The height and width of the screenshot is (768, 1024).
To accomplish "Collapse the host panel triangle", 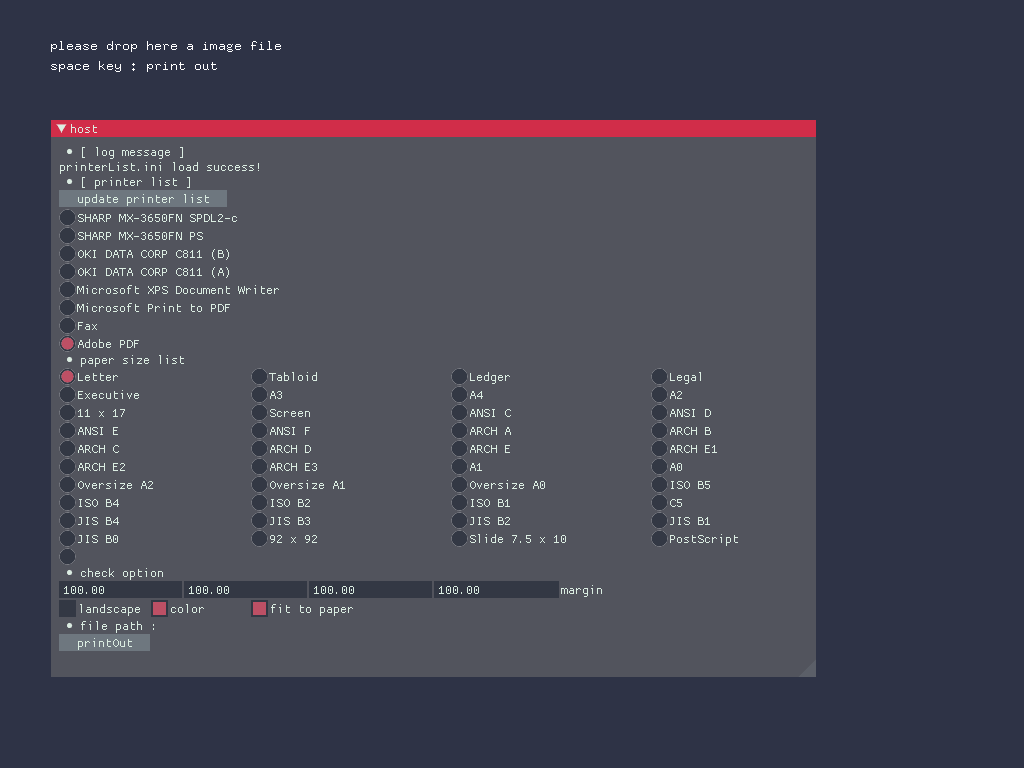I will coord(61,129).
